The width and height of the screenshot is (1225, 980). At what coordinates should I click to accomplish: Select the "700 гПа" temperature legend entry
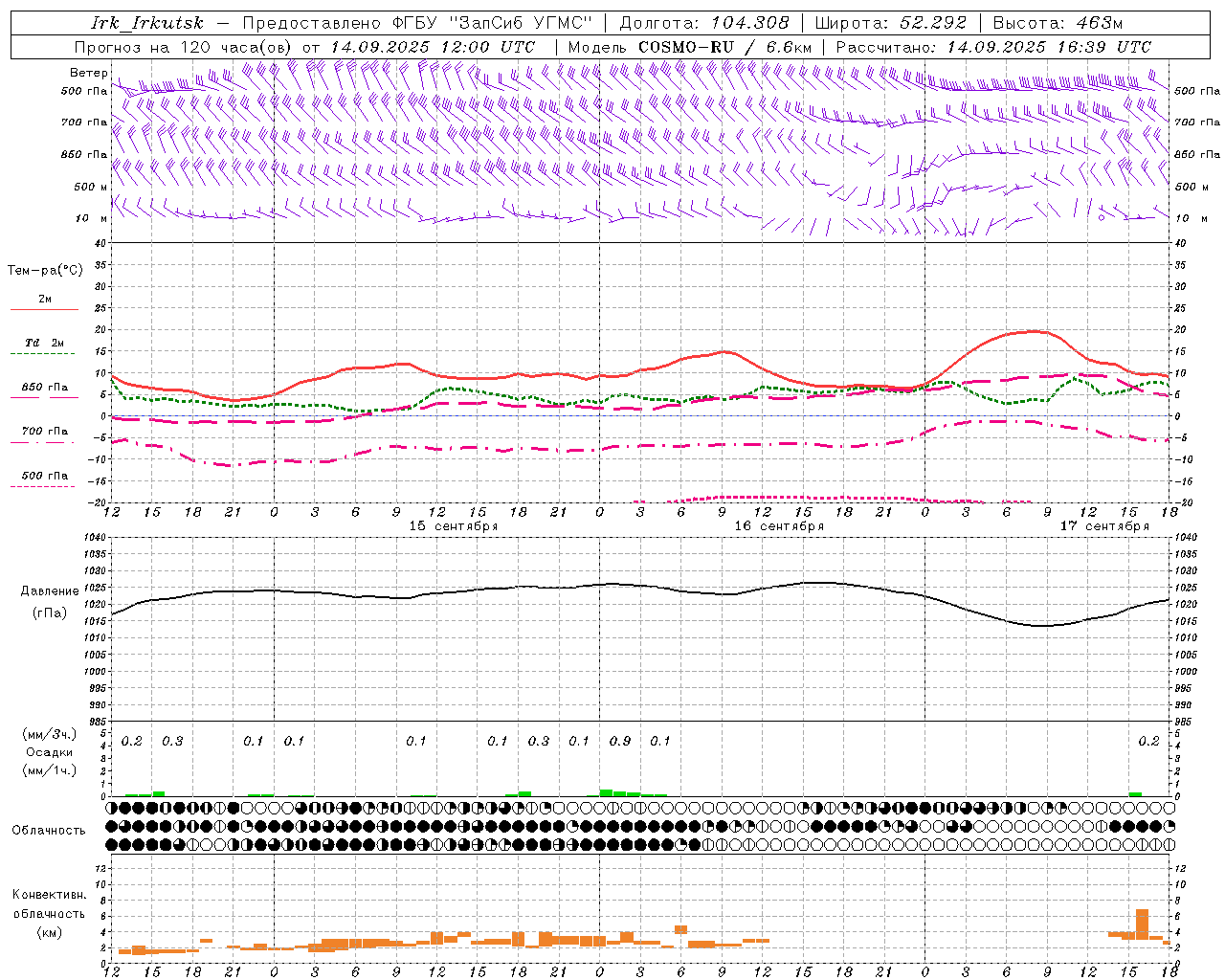tap(45, 432)
